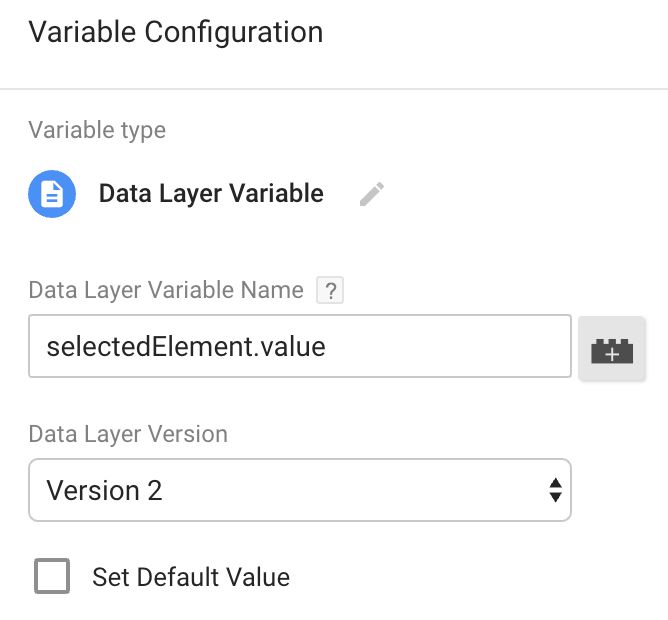
Task: Click the empty middle of the Version 2 selector
Action: click(x=354, y=490)
